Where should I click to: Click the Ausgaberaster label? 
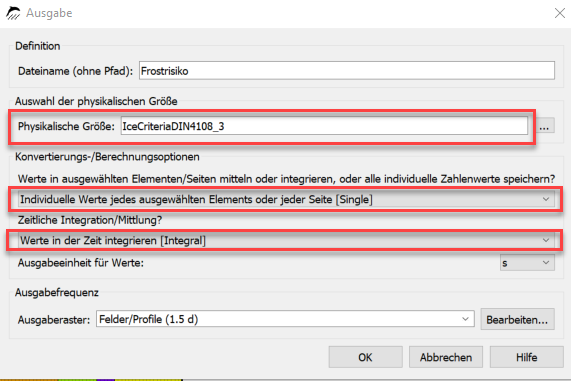(x=54, y=320)
